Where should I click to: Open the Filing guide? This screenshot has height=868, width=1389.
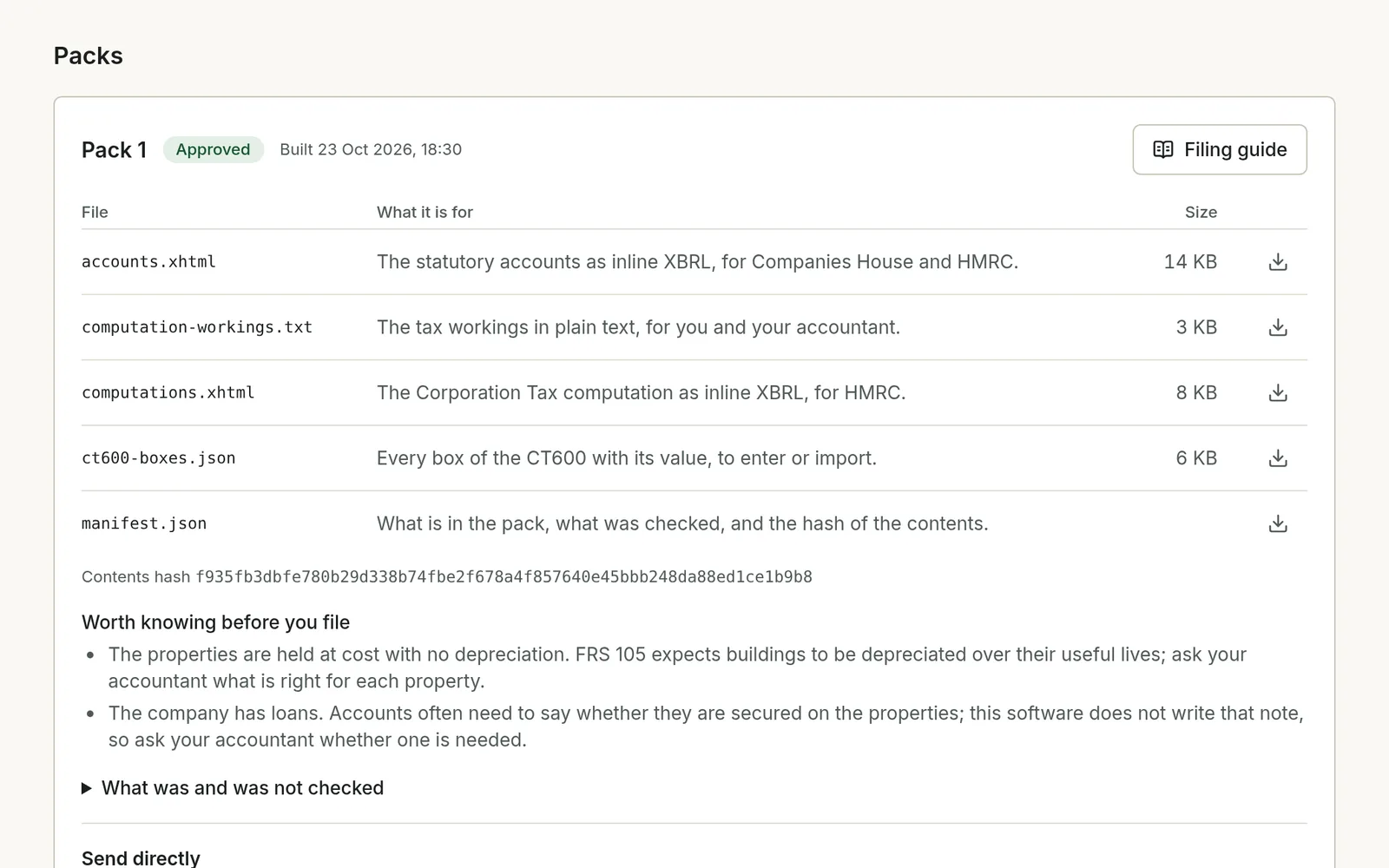pyautogui.click(x=1219, y=149)
